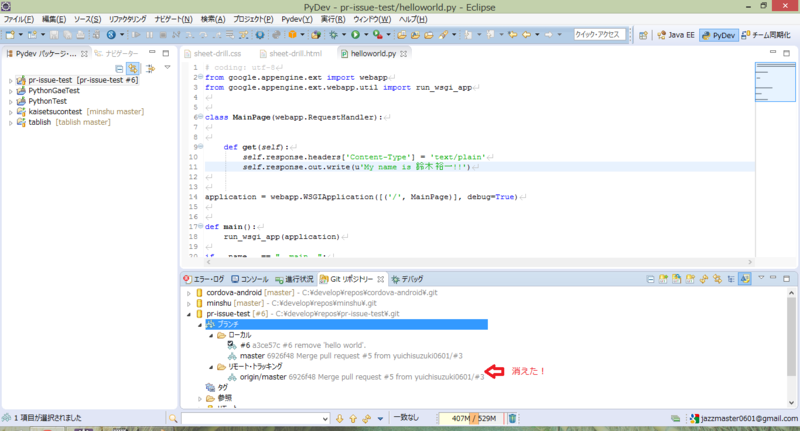800x431 pixels.
Task: Switch to エラー・ログ tab
Action: pos(204,280)
